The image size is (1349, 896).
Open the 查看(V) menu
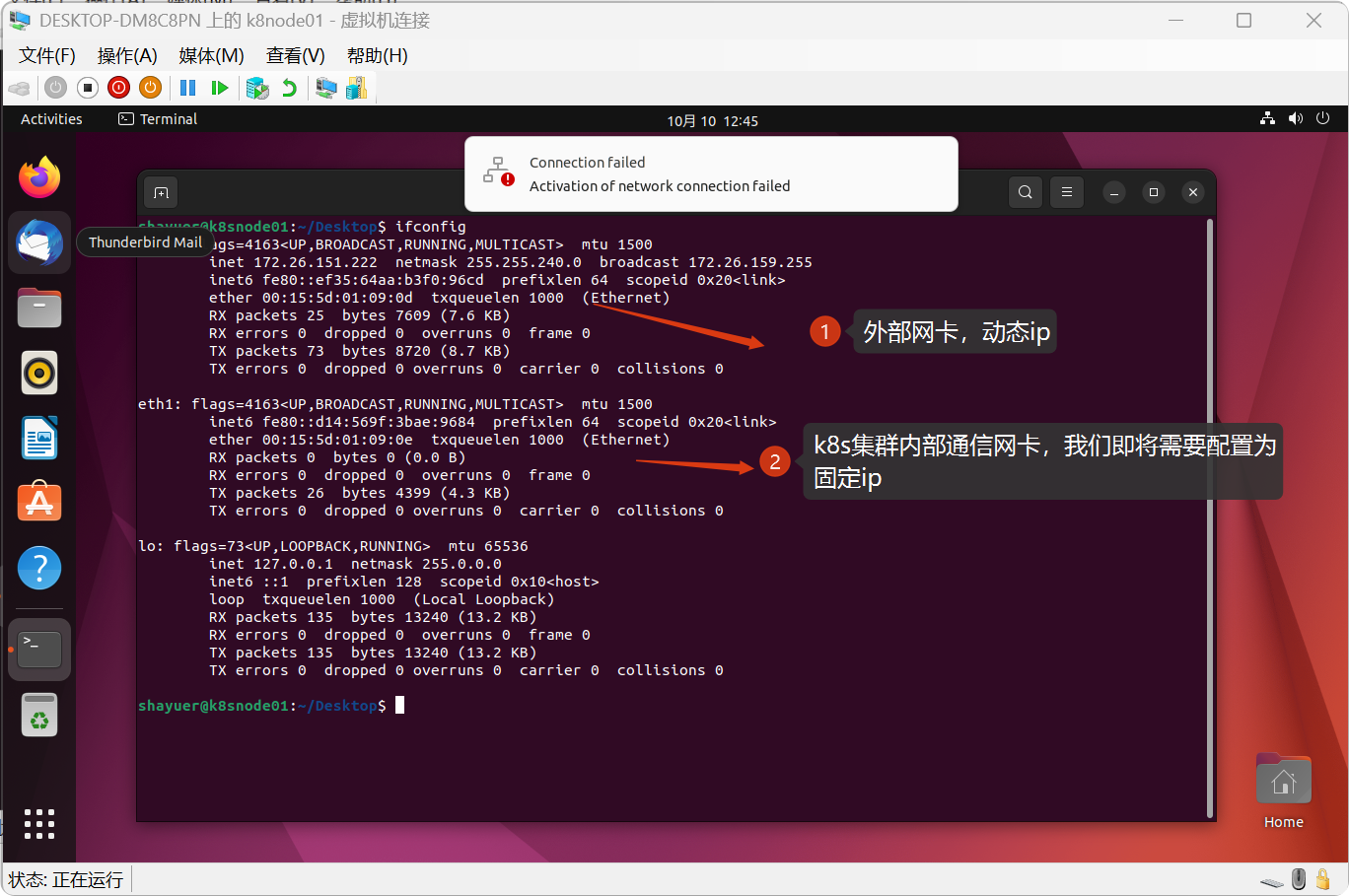tap(295, 56)
